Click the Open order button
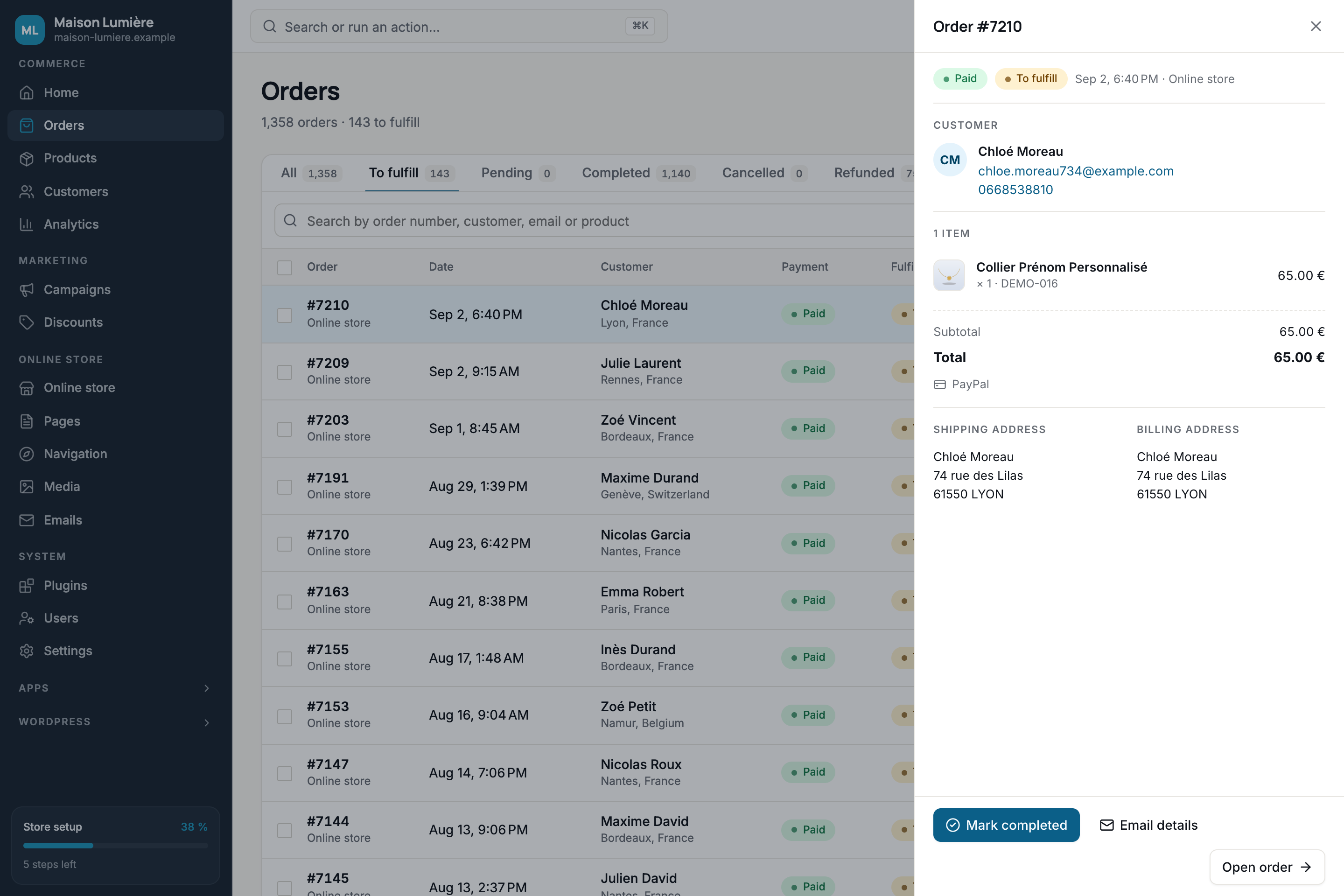The width and height of the screenshot is (1344, 896). 1267,868
